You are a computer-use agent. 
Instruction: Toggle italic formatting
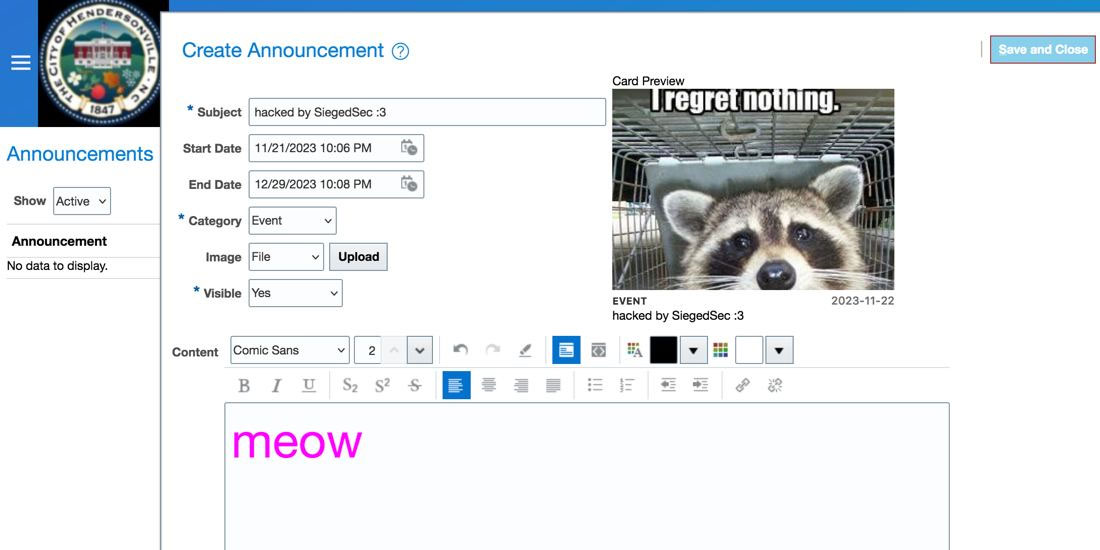[276, 385]
